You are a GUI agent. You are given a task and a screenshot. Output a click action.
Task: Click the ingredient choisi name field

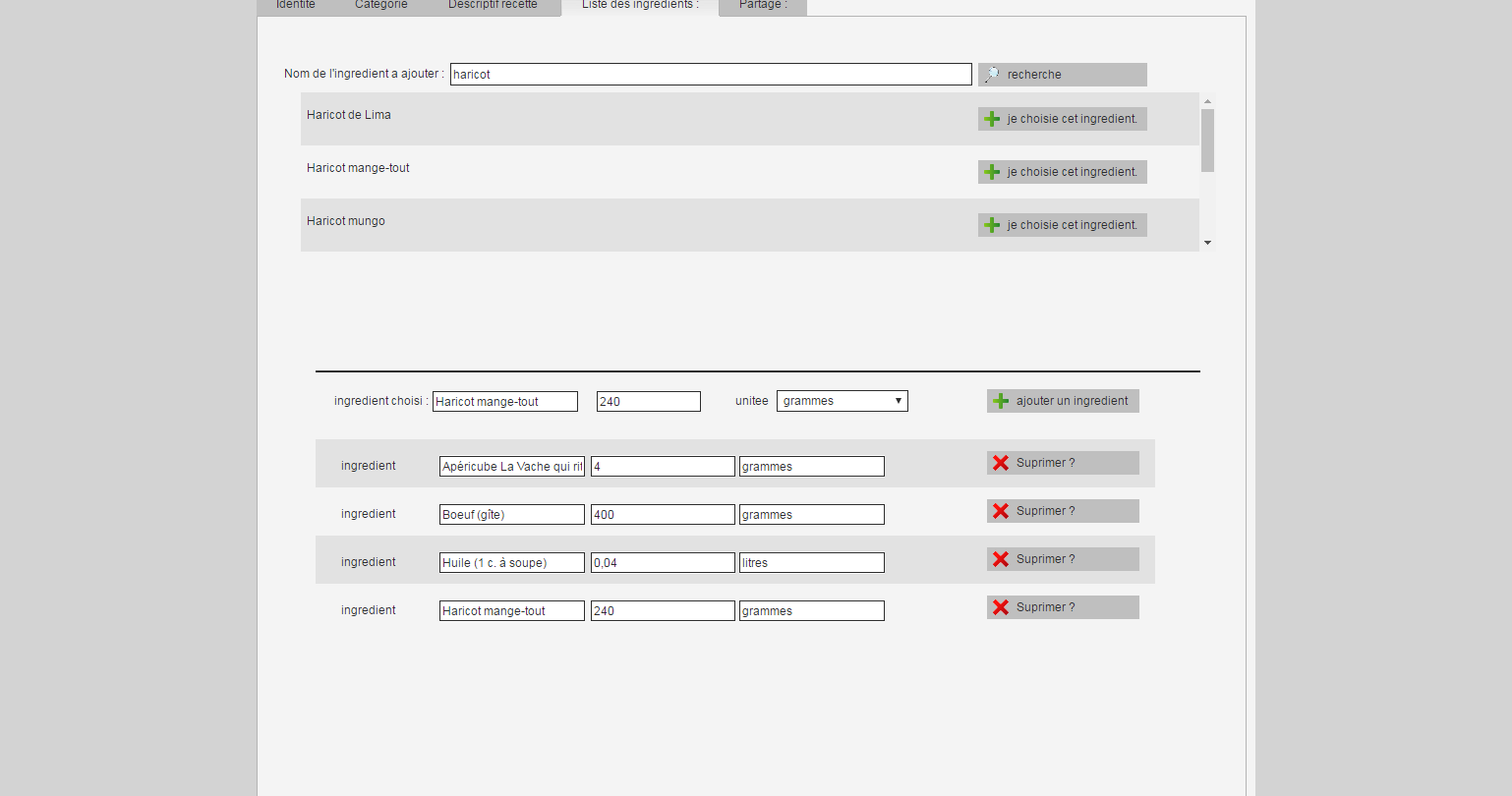point(505,401)
